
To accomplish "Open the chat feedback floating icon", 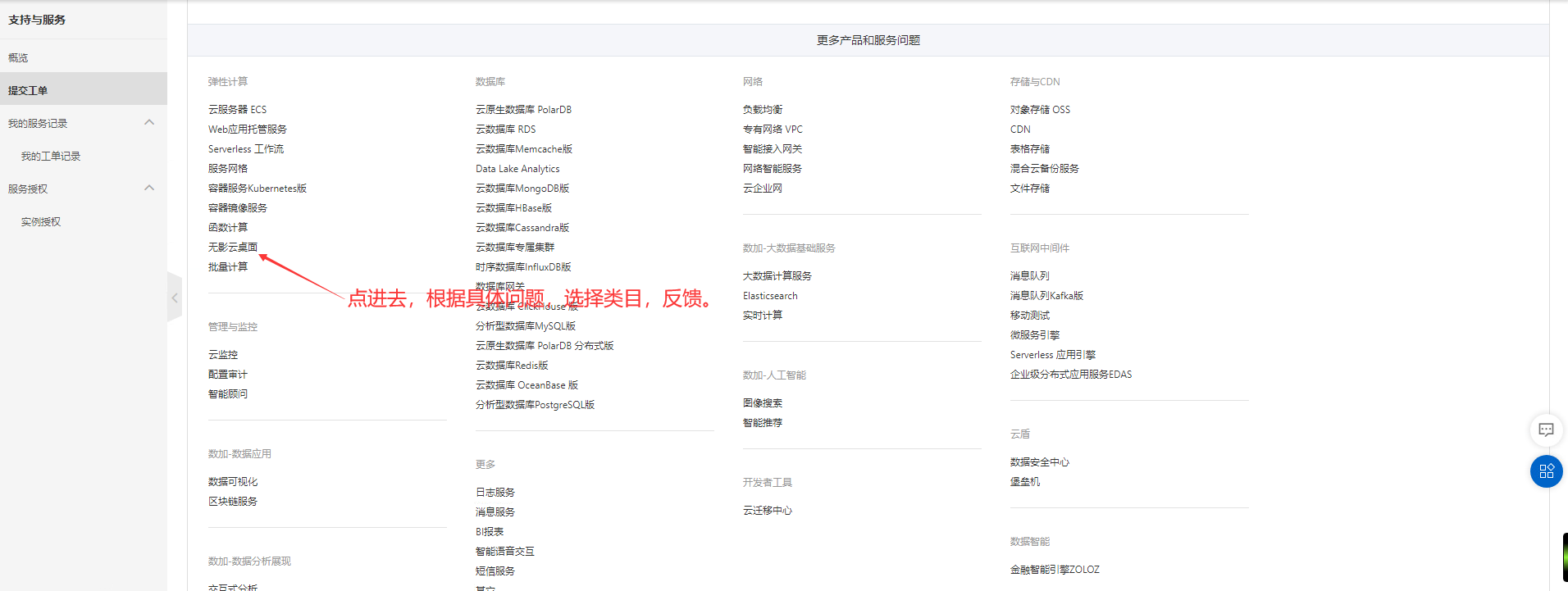I will [x=1546, y=430].
